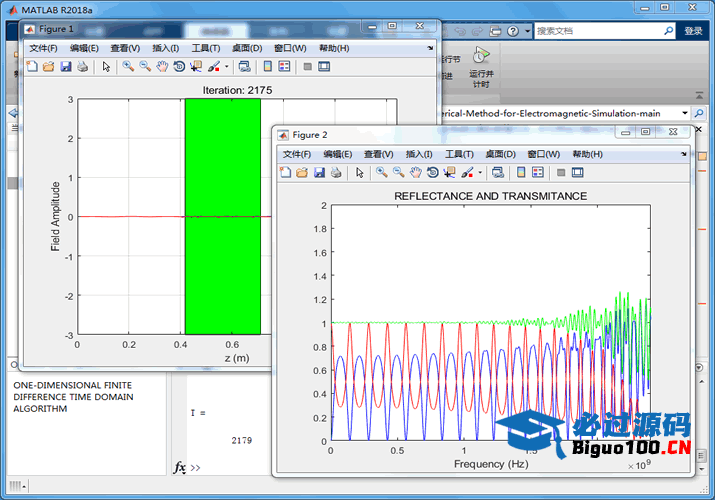Select Brush data tool in Figure 1

coord(213,67)
